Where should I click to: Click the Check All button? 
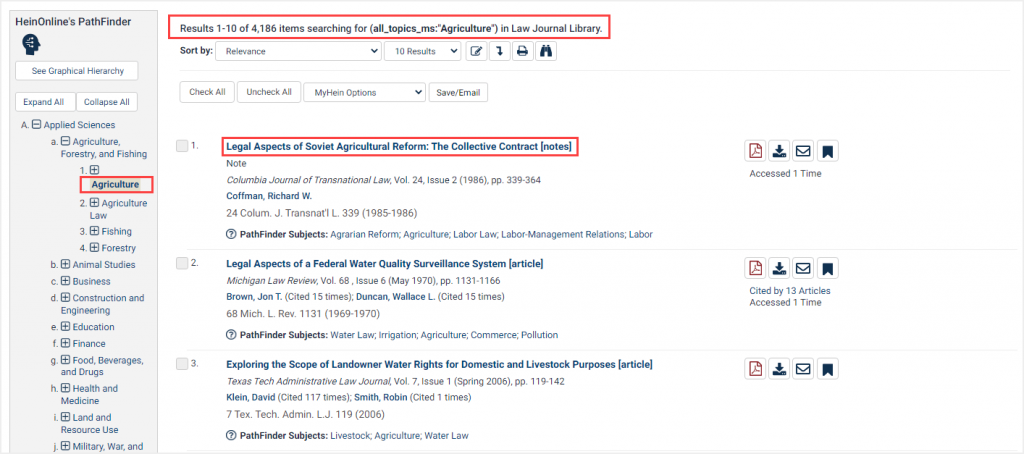click(207, 93)
